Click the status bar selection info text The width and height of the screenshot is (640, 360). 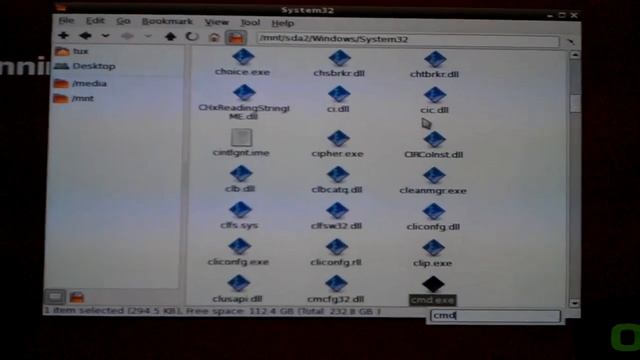click(212, 311)
